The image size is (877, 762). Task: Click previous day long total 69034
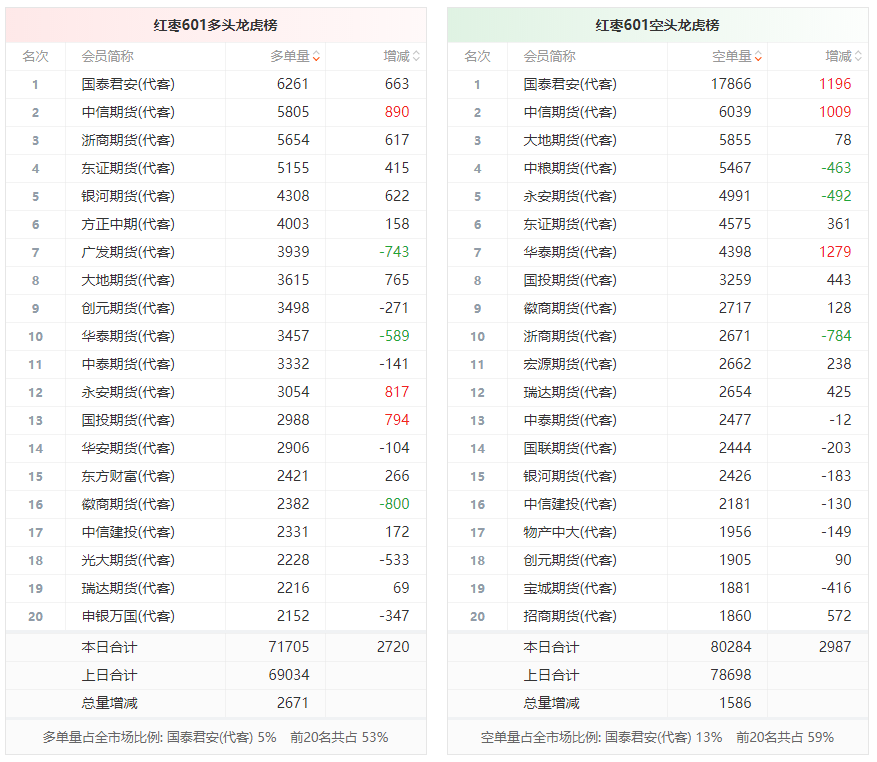click(289, 675)
